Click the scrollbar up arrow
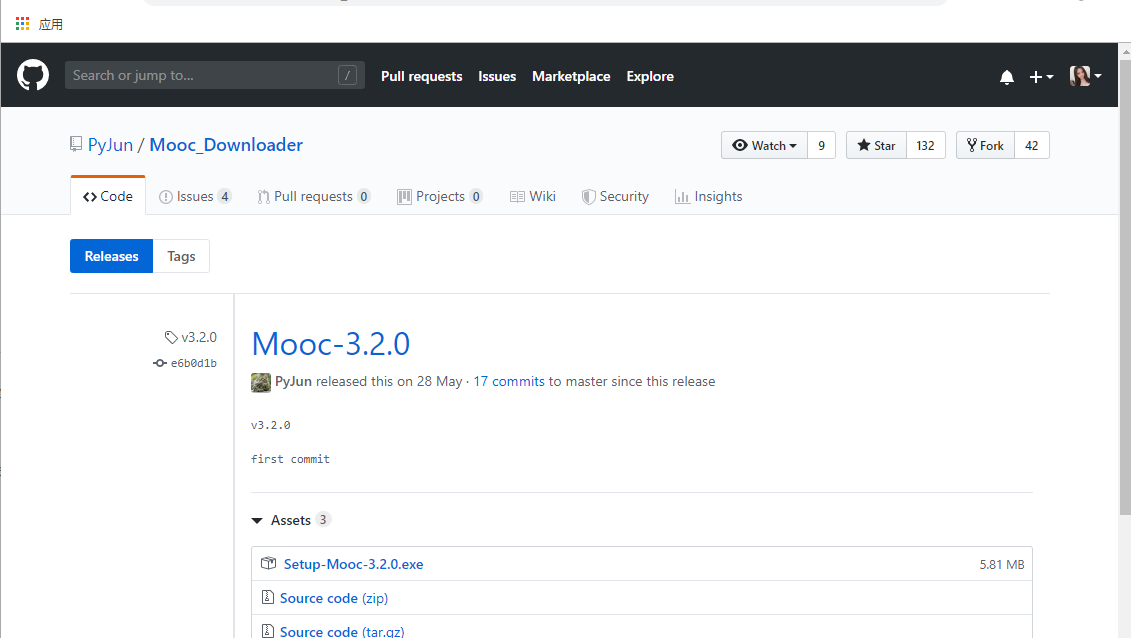The width and height of the screenshot is (1131, 638). coord(1125,51)
